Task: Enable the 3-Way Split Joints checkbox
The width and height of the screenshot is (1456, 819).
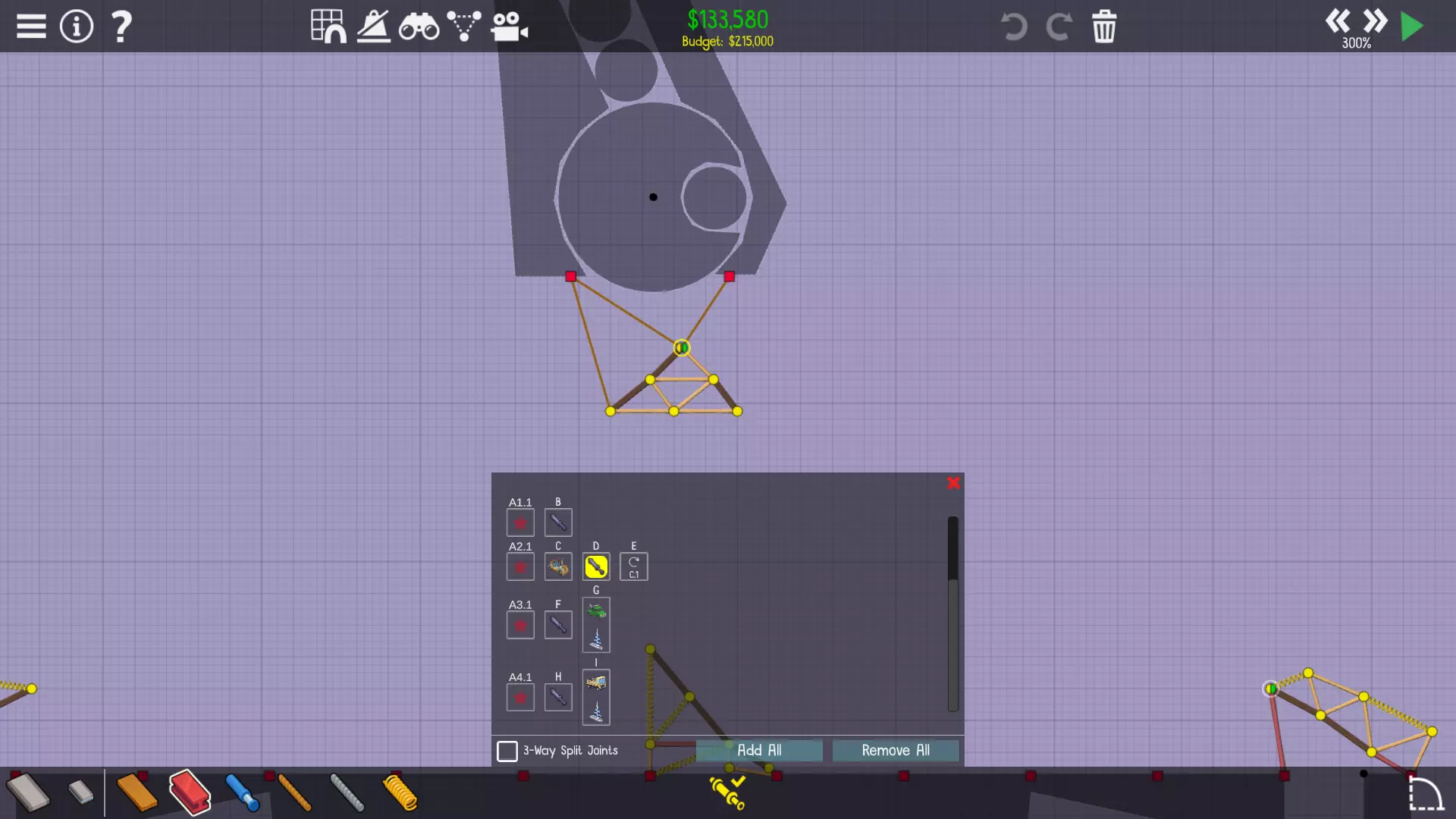Action: 507,751
